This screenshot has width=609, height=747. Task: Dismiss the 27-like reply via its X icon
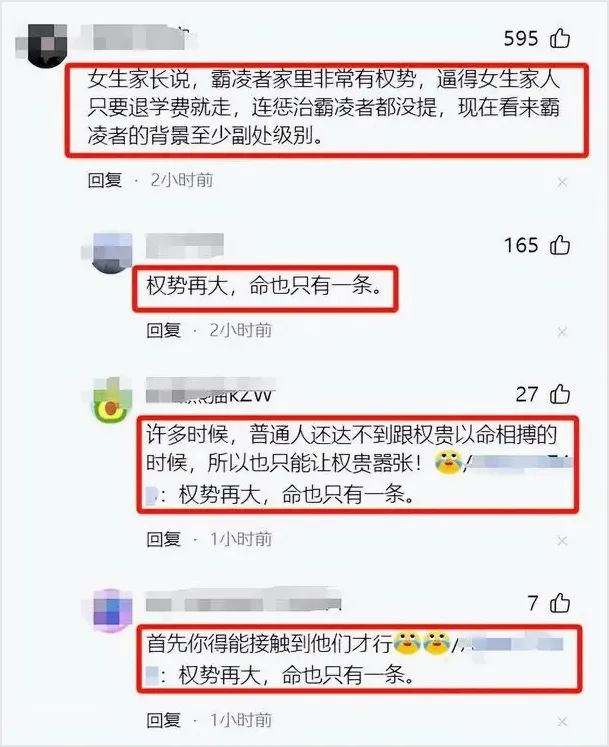click(562, 541)
